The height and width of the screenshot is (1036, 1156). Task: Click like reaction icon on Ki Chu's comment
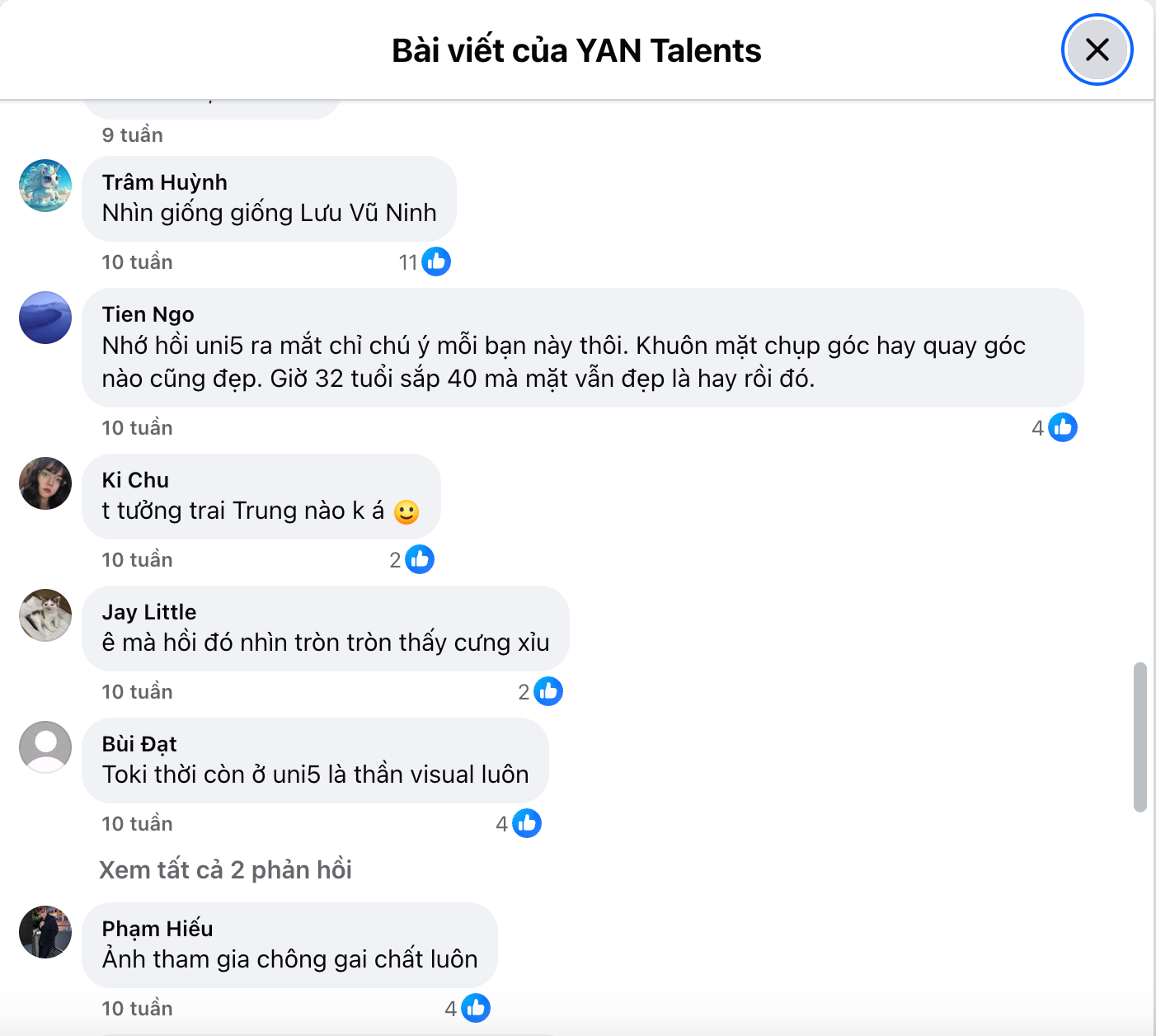[420, 559]
